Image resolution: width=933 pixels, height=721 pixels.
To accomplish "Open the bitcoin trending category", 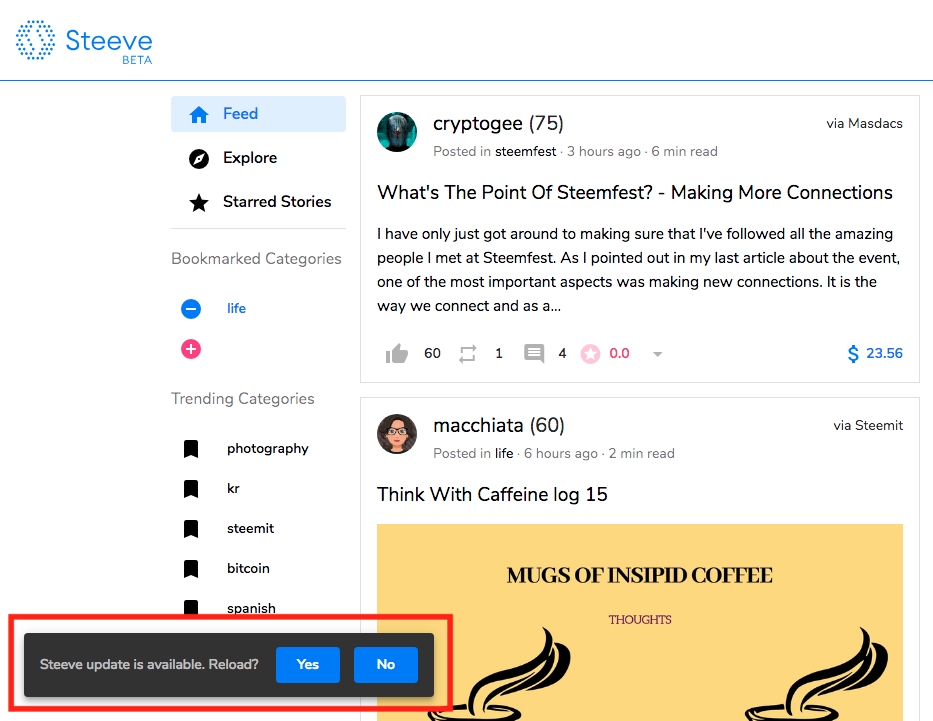I will click(x=248, y=568).
